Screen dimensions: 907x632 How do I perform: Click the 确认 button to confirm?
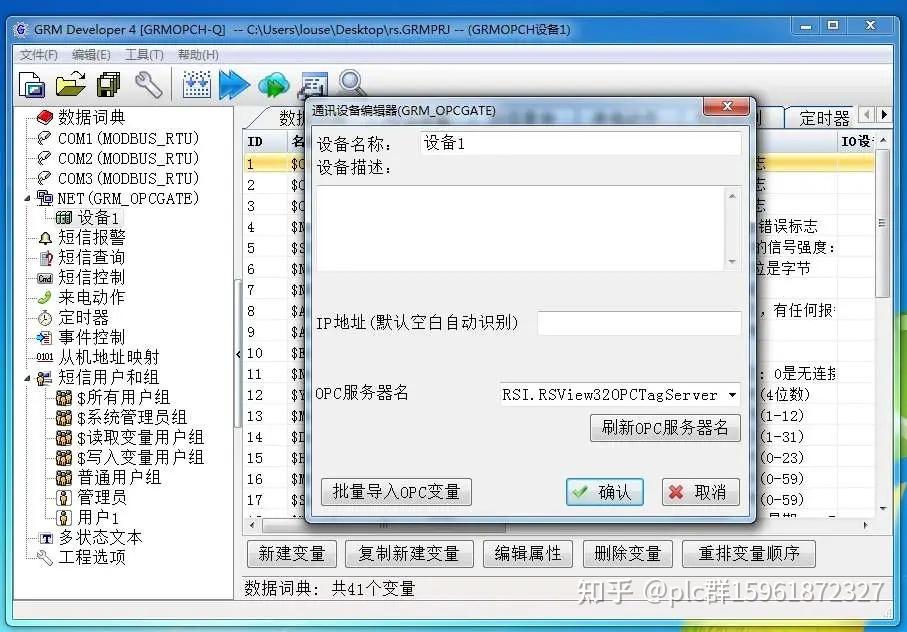(x=604, y=492)
